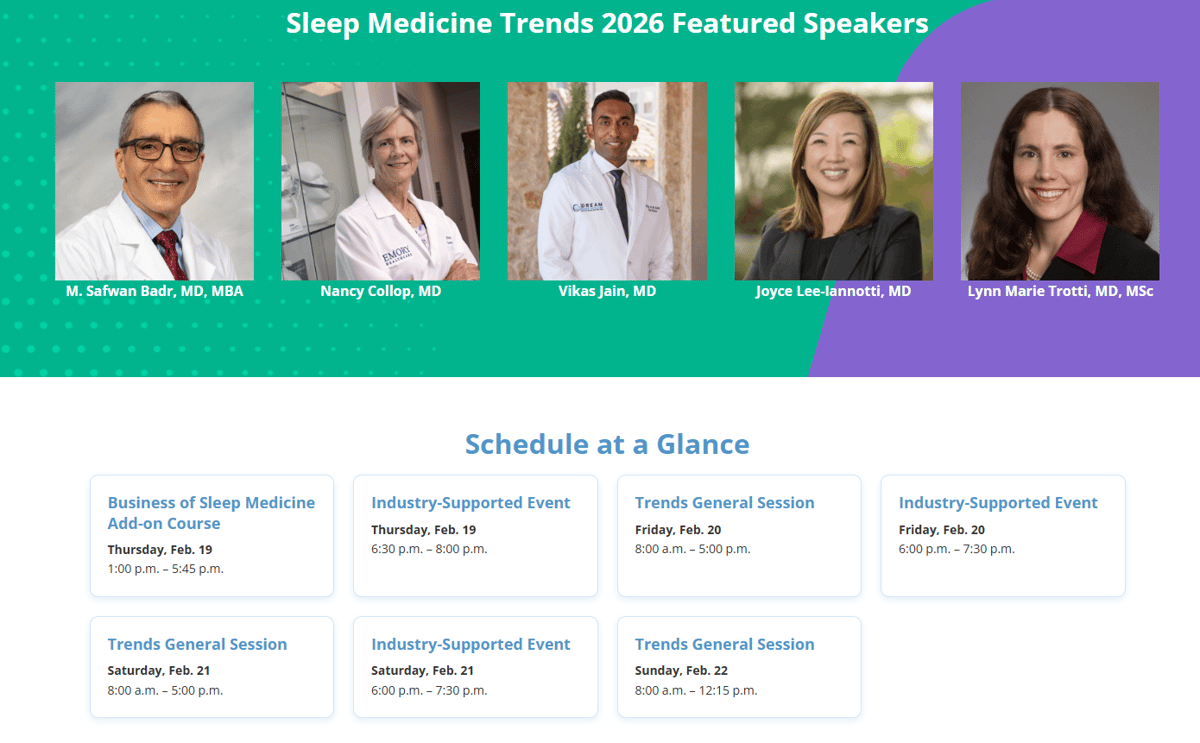Click the 1:00 p.m. – 5:45 p.m. time text
The image size is (1200, 743).
pyautogui.click(x=165, y=569)
